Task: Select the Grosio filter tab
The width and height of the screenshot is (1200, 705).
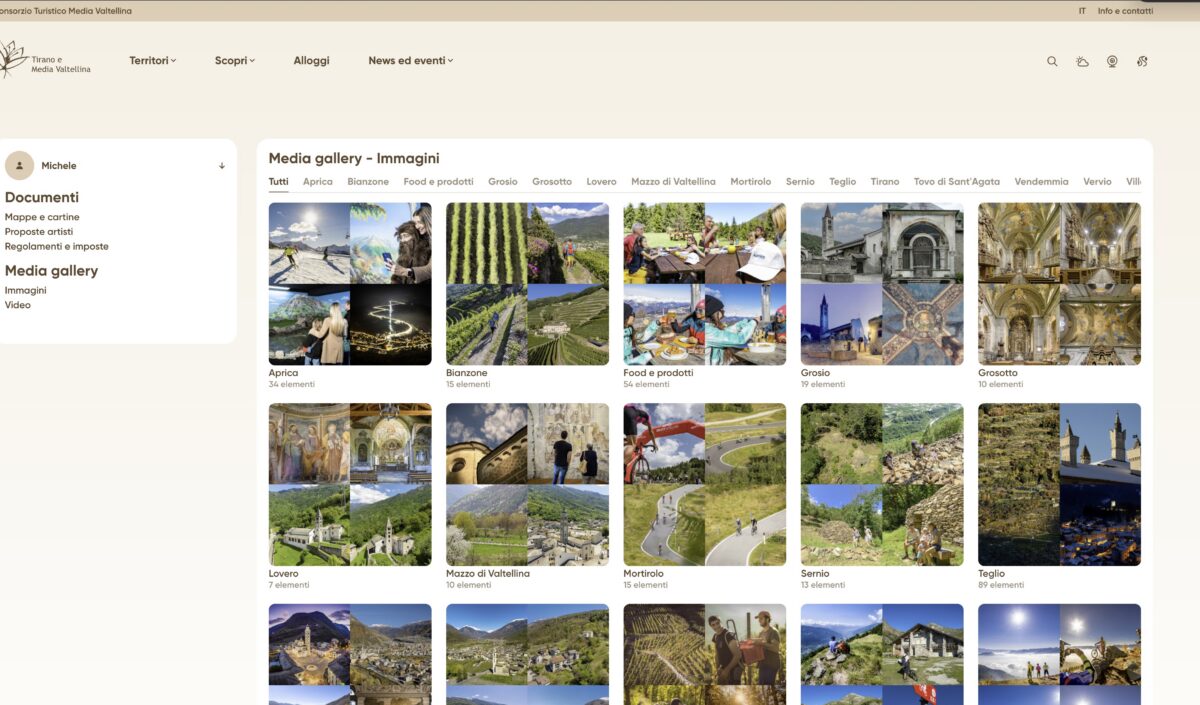Action: pos(503,182)
